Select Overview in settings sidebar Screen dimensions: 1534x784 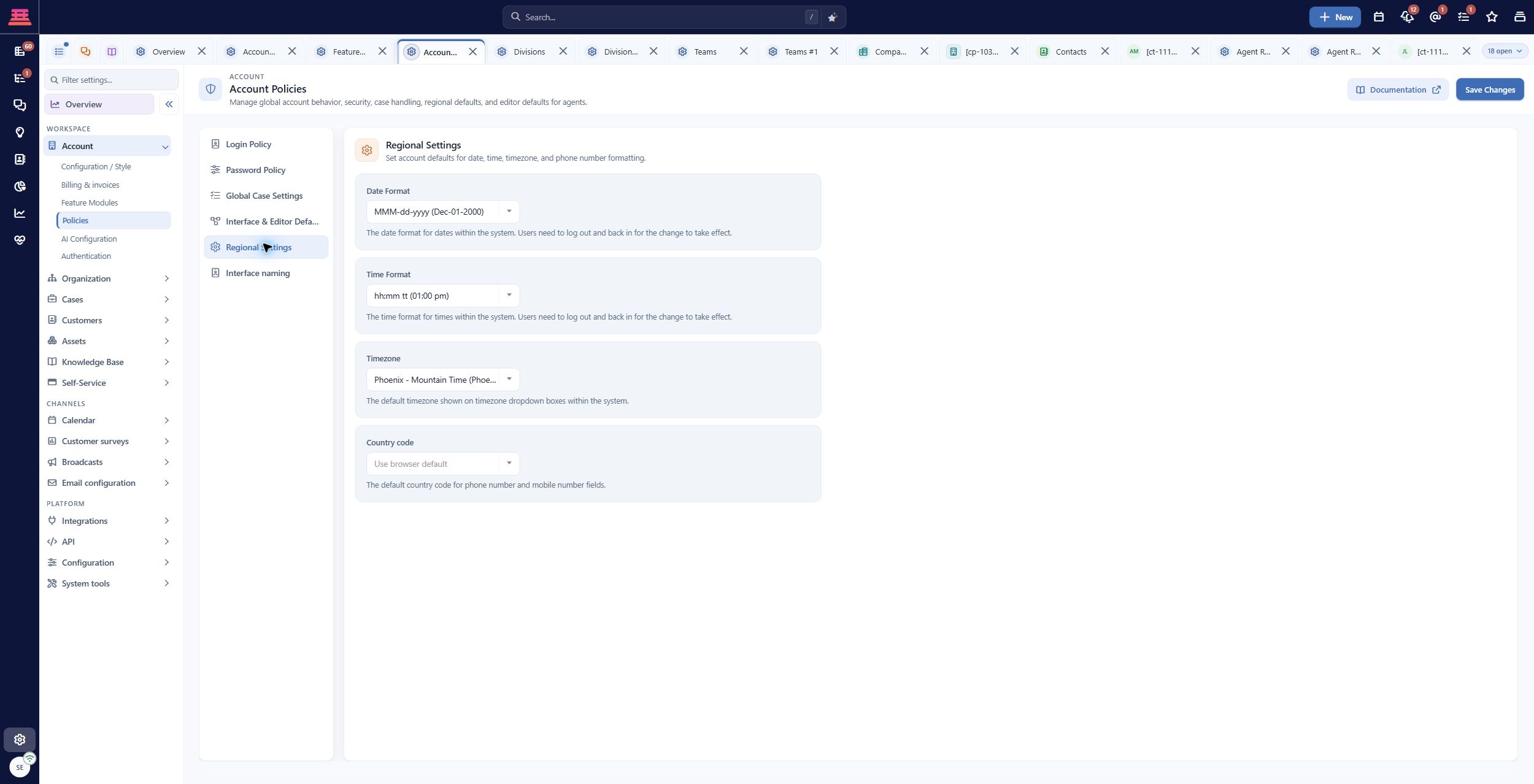pos(99,104)
